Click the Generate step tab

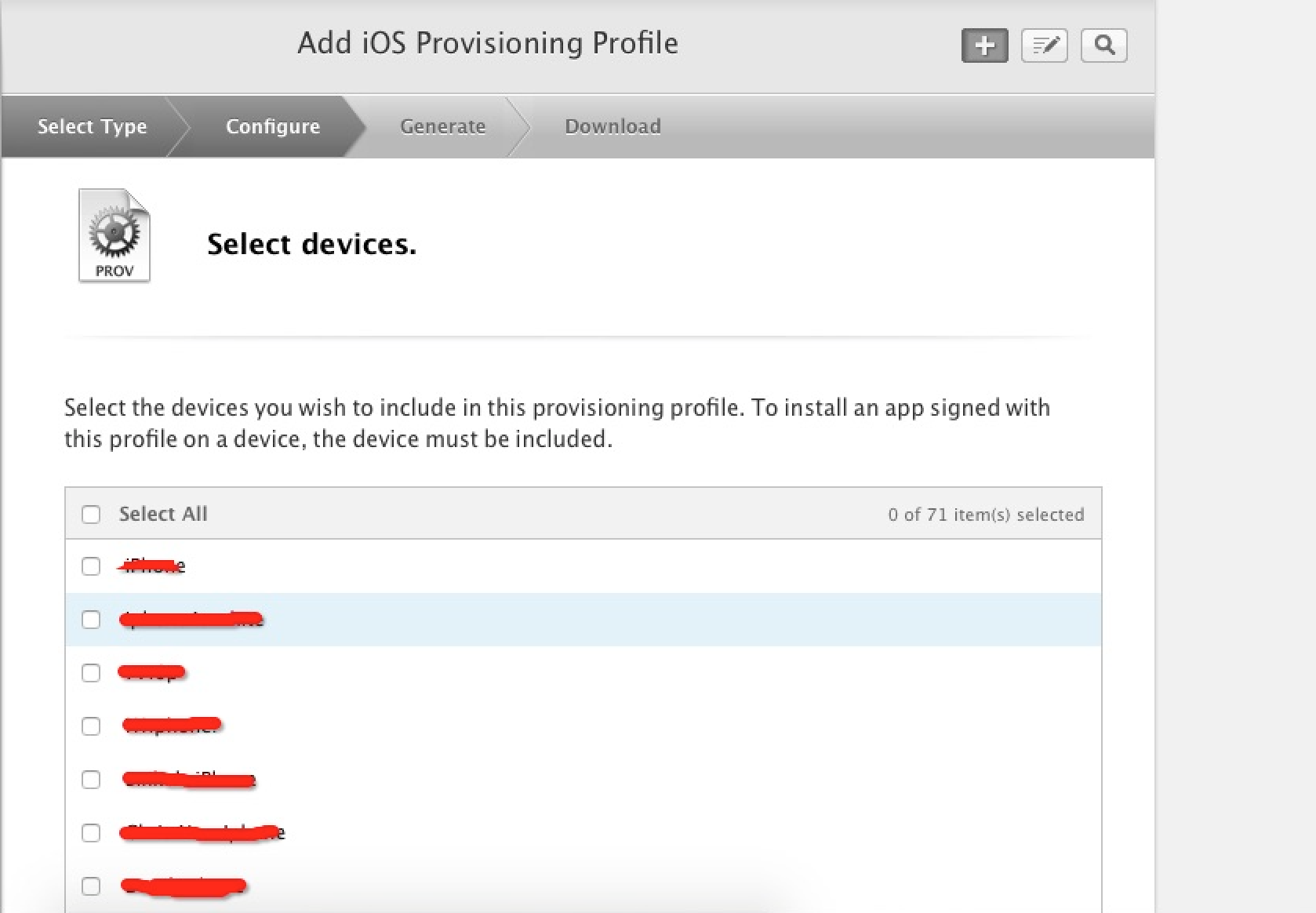pos(442,126)
